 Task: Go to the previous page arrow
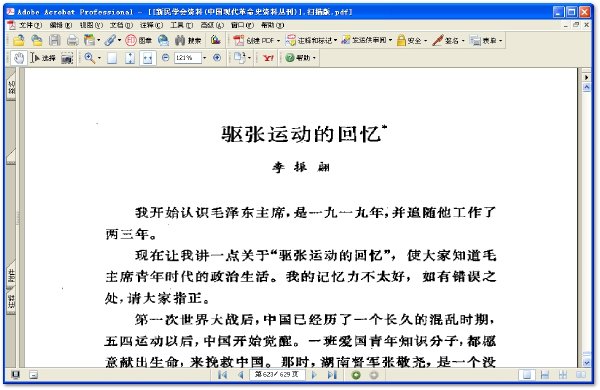click(x=241, y=375)
